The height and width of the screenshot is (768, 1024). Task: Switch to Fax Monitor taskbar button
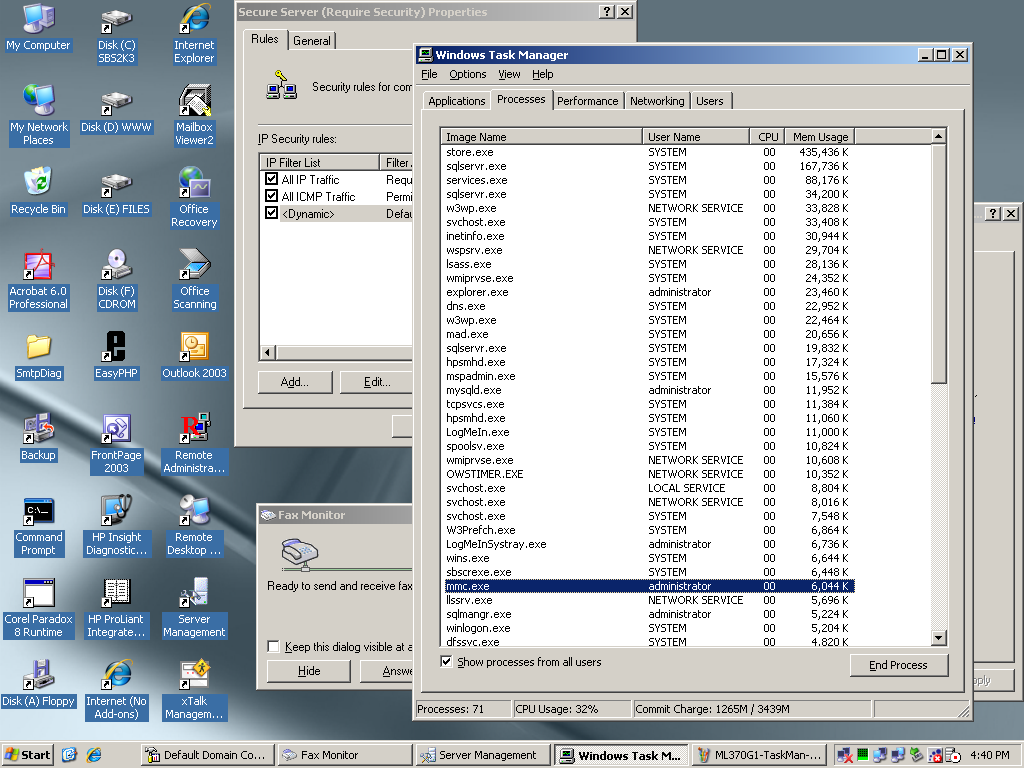click(345, 755)
